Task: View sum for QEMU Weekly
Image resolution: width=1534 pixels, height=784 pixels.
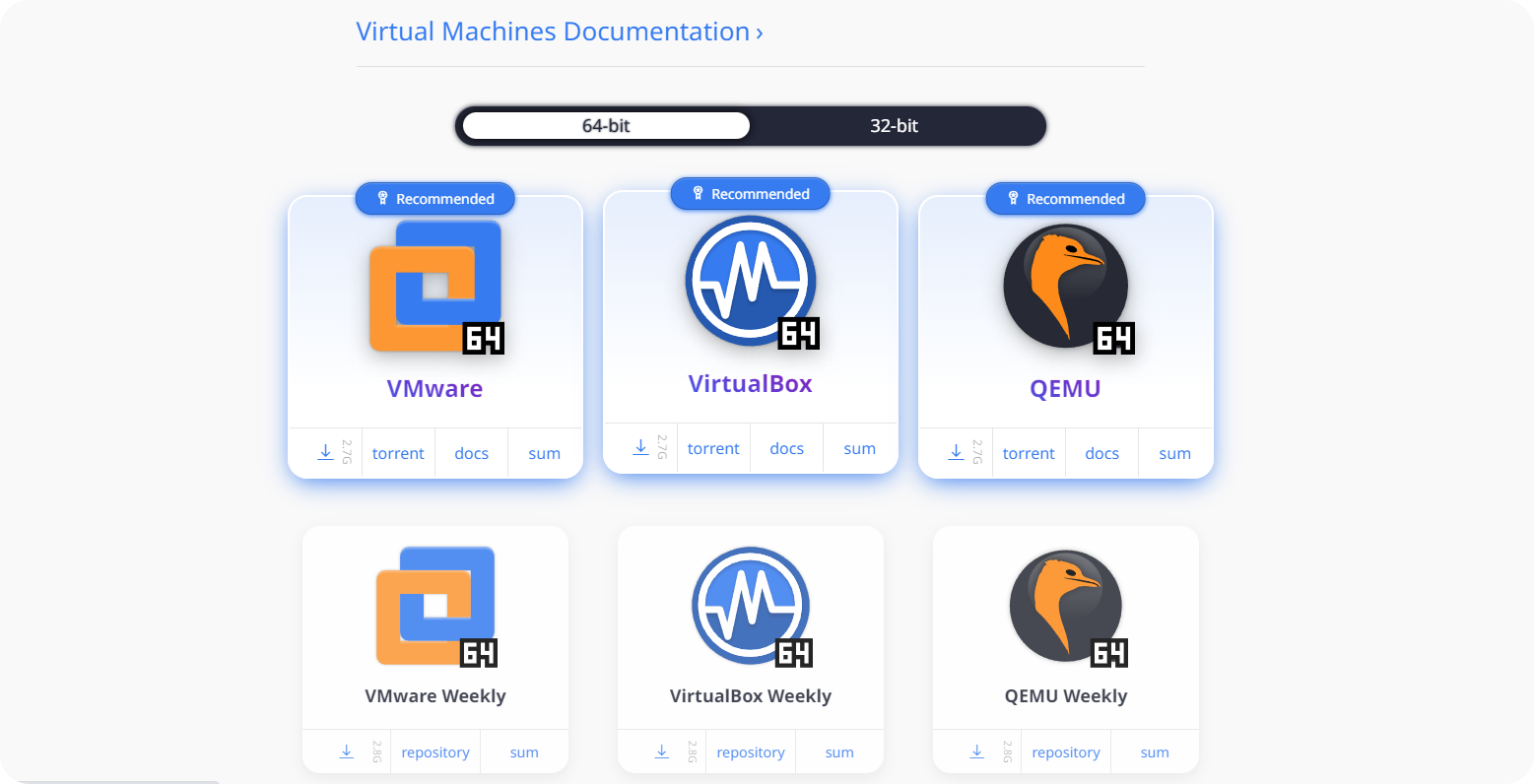Action: [1155, 752]
